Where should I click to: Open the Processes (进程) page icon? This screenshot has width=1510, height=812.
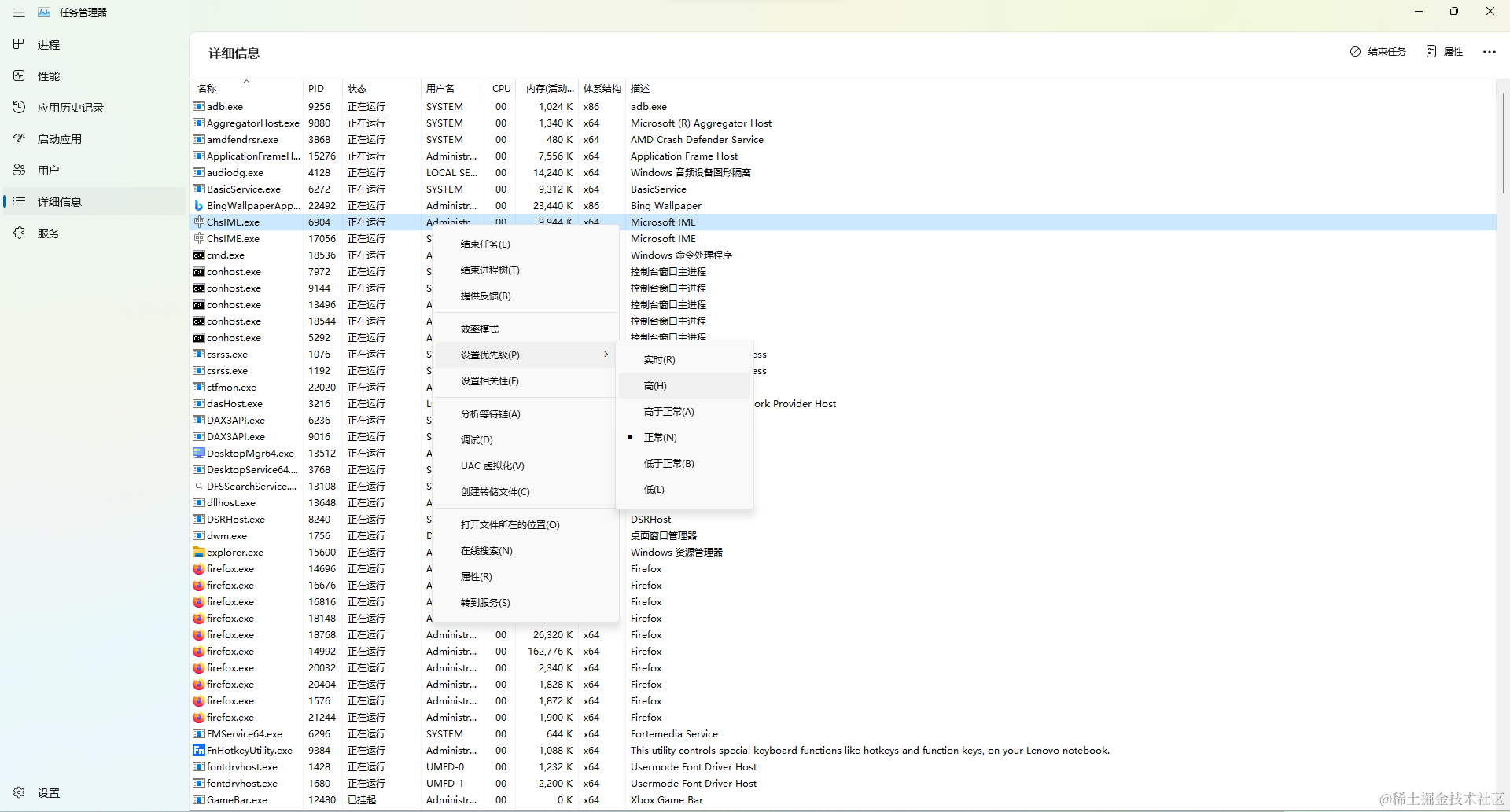19,44
